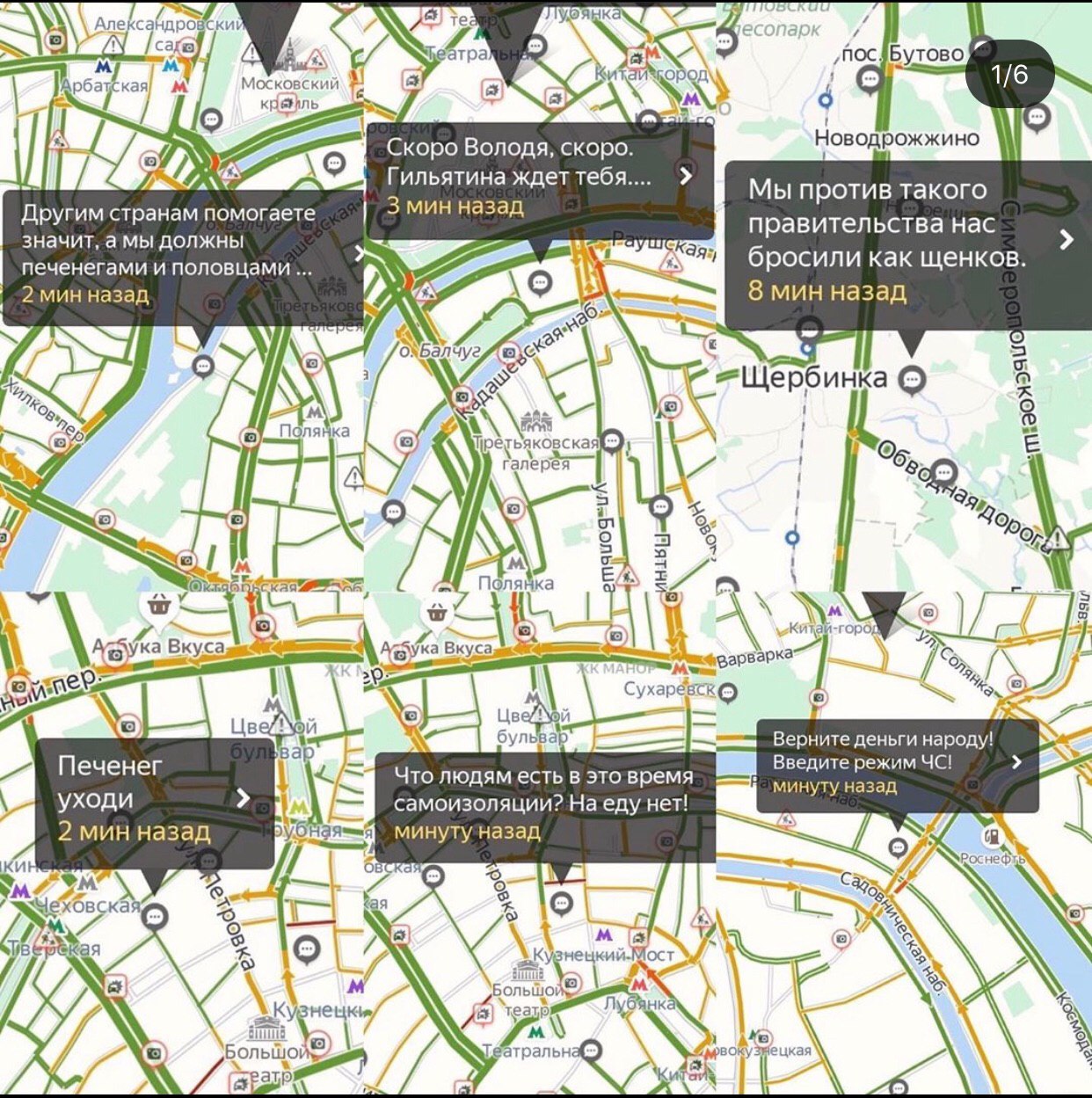Tap the roadwork sign beside Раушская label
1092x1098 pixels.
(670, 261)
